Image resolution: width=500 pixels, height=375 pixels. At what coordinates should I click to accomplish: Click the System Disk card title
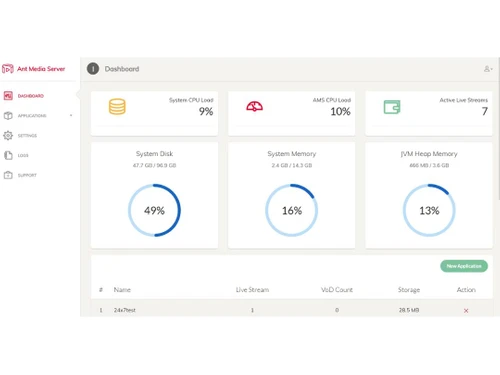point(154,154)
